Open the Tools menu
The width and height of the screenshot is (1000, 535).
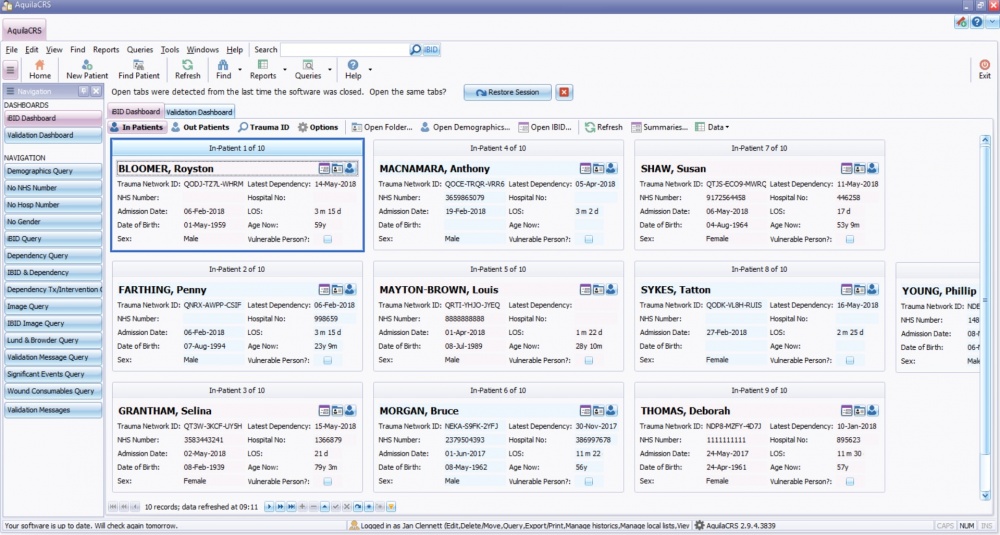(170, 49)
